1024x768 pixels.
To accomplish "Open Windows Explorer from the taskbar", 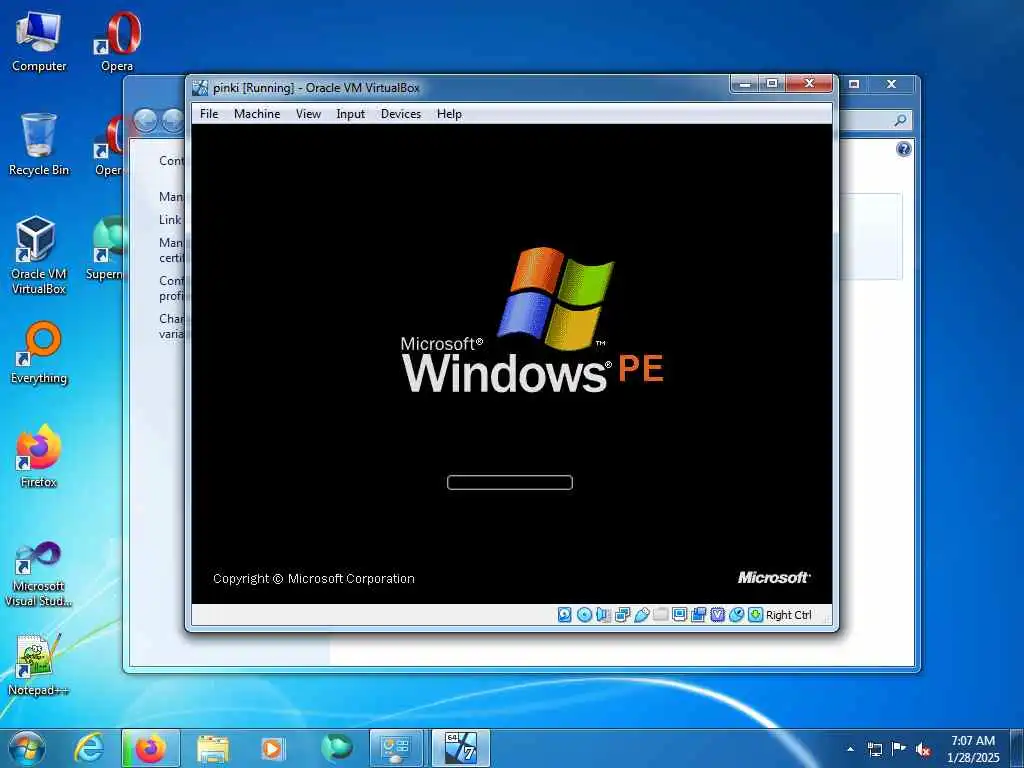I will 213,748.
